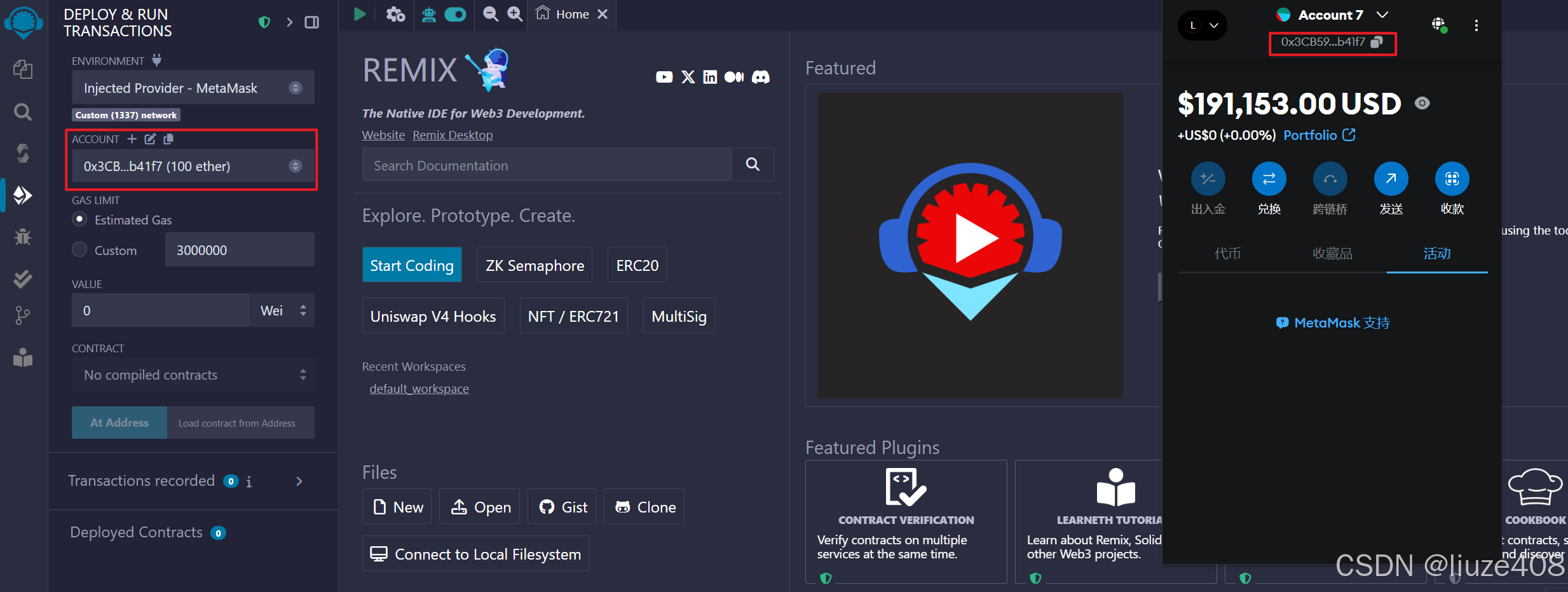Open MetaMask connected sites globe icon

click(1439, 25)
